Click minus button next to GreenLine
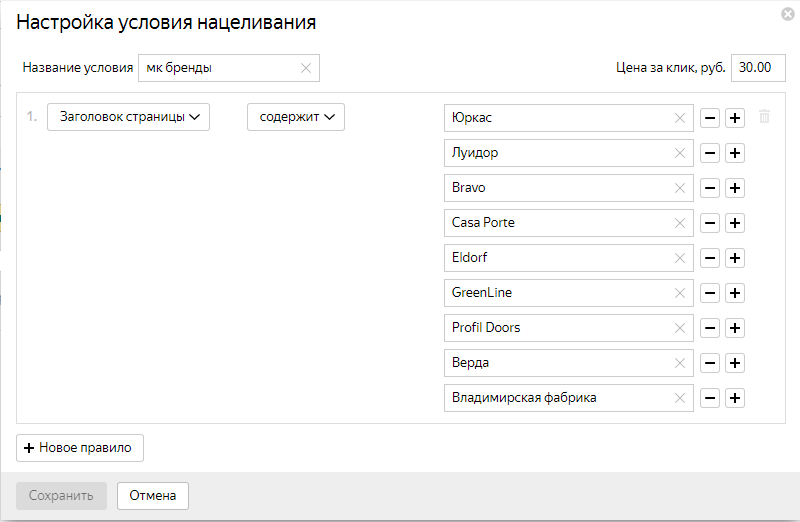This screenshot has width=800, height=522. tap(709, 293)
